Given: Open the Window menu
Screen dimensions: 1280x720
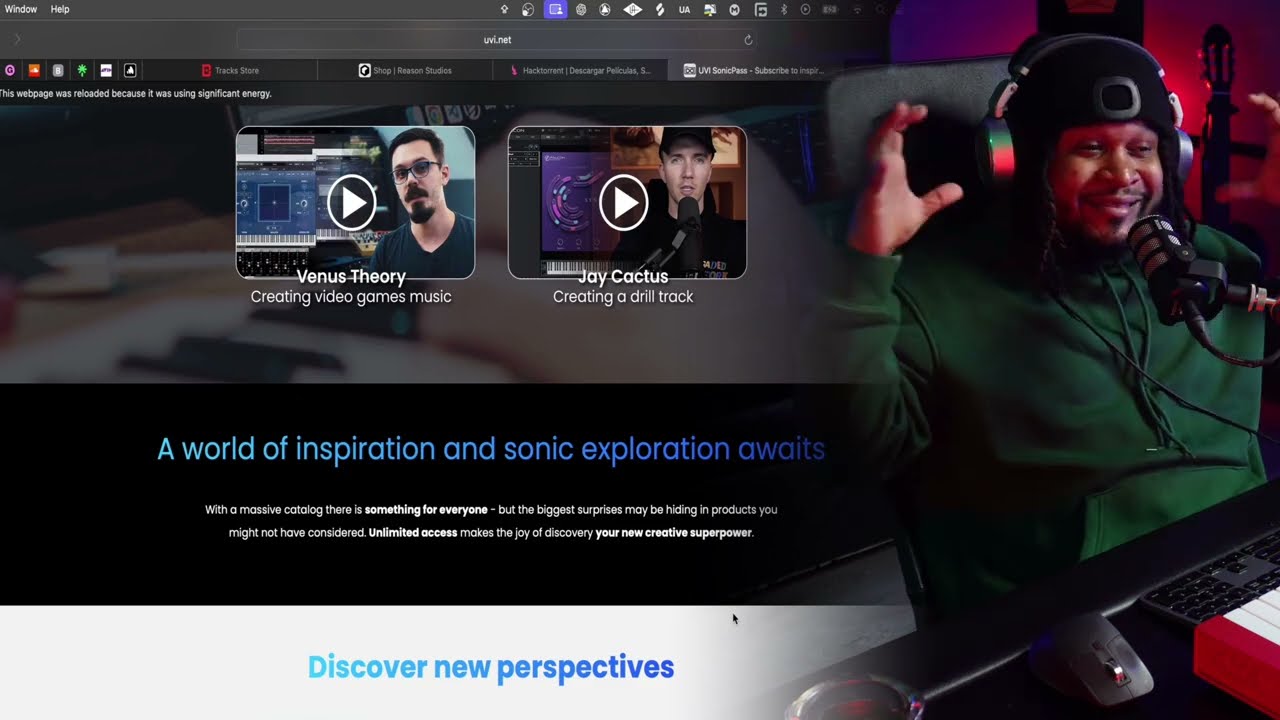Looking at the screenshot, I should coord(21,9).
